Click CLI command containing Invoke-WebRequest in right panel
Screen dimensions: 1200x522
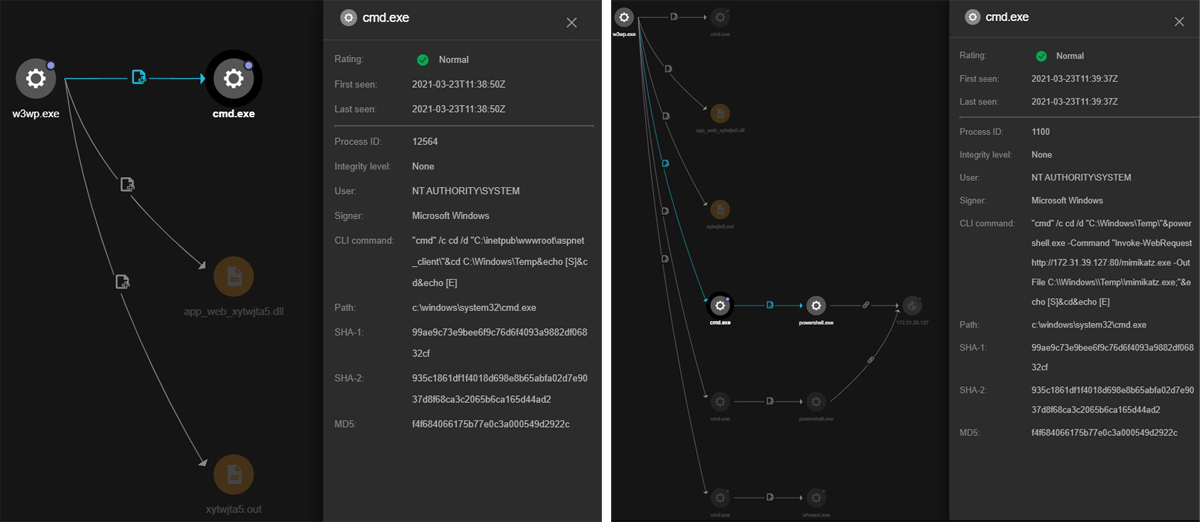1112,262
